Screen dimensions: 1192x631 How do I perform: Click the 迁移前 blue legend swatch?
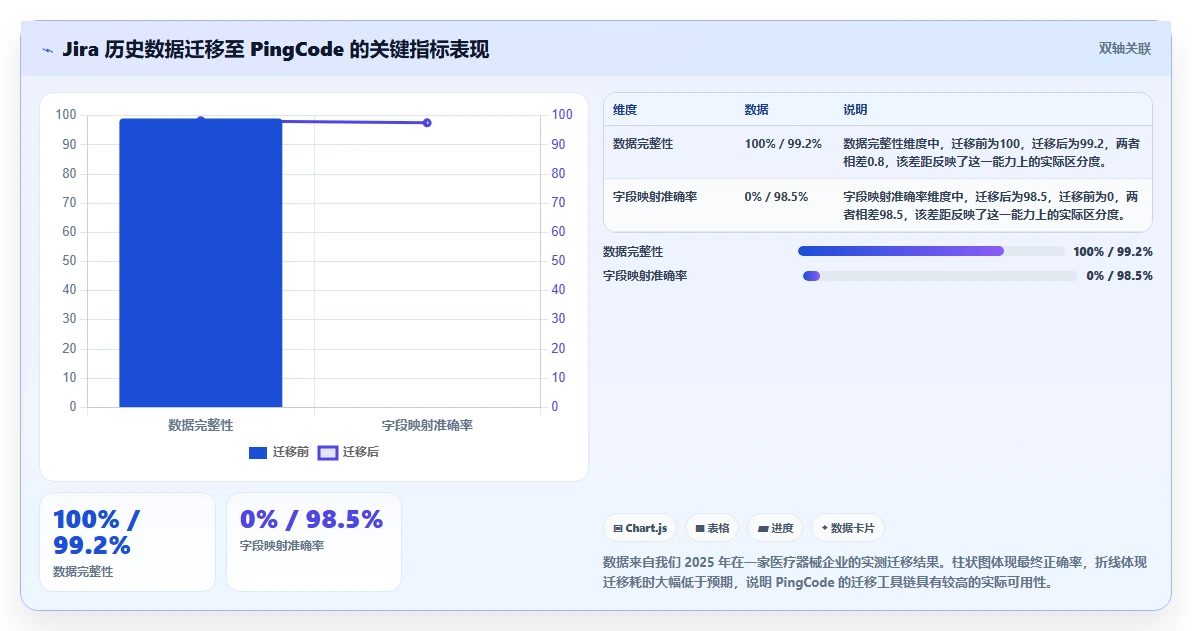pyautogui.click(x=258, y=452)
